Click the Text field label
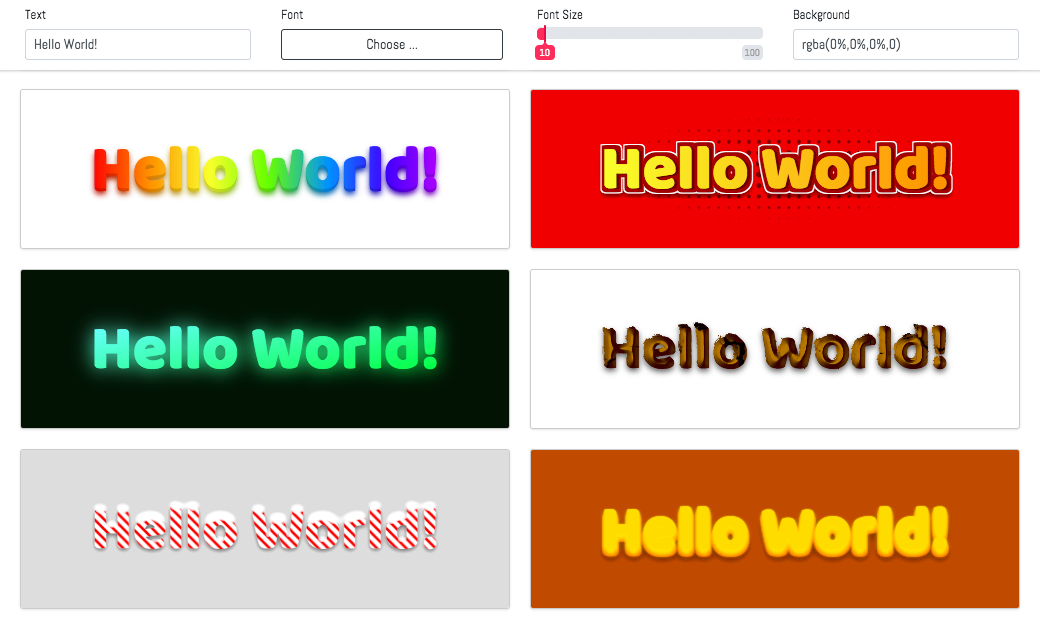The height and width of the screenshot is (627, 1040). [35, 14]
